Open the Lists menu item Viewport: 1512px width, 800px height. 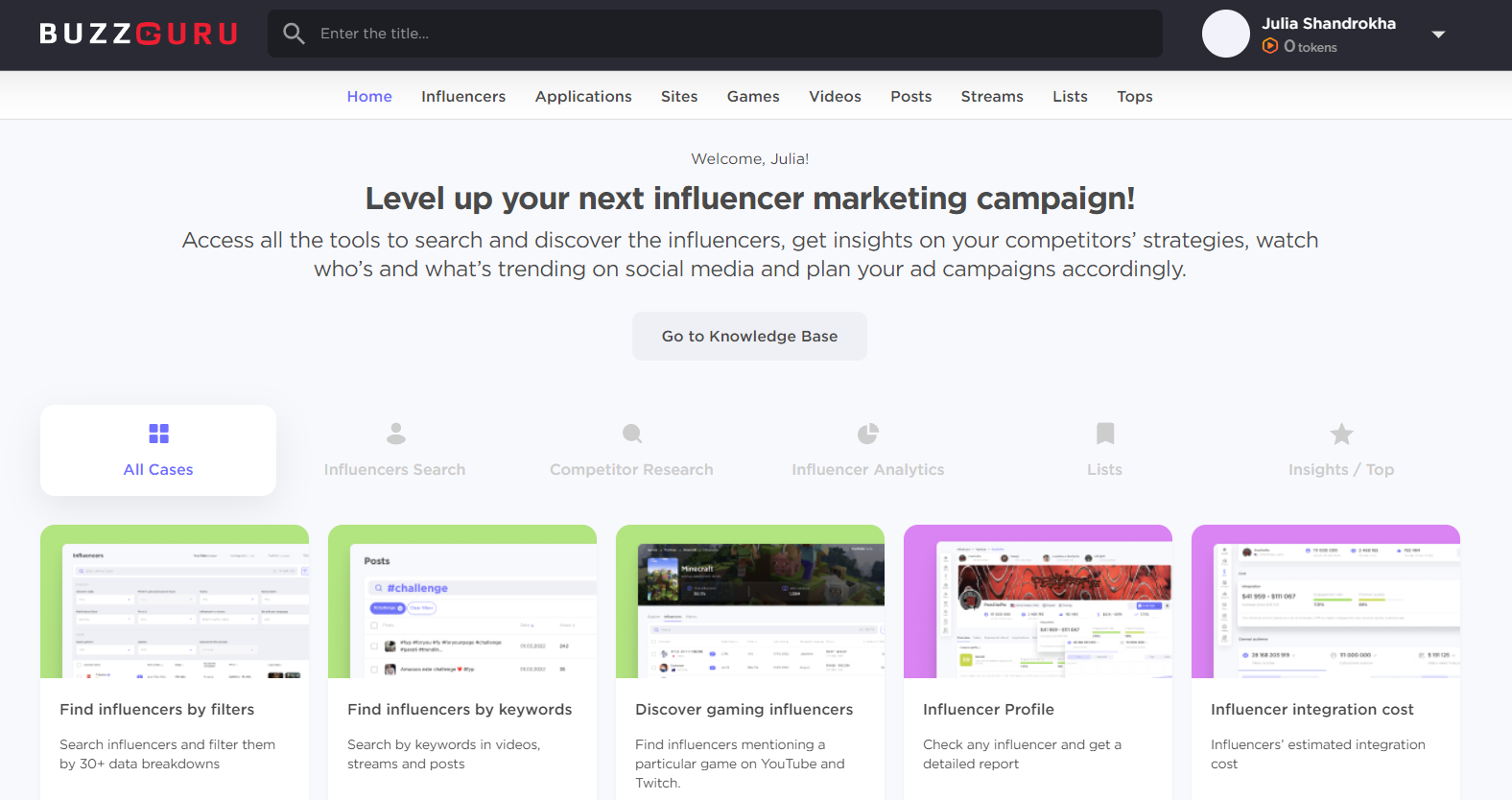(x=1070, y=96)
